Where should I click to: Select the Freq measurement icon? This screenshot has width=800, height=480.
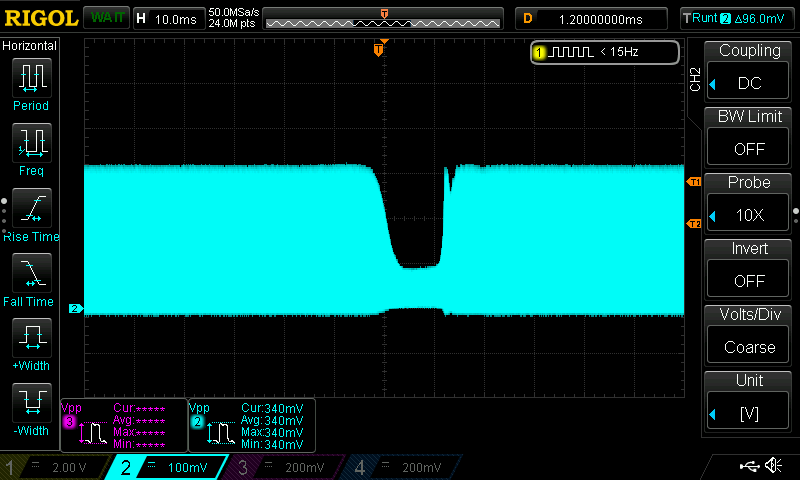click(31, 143)
